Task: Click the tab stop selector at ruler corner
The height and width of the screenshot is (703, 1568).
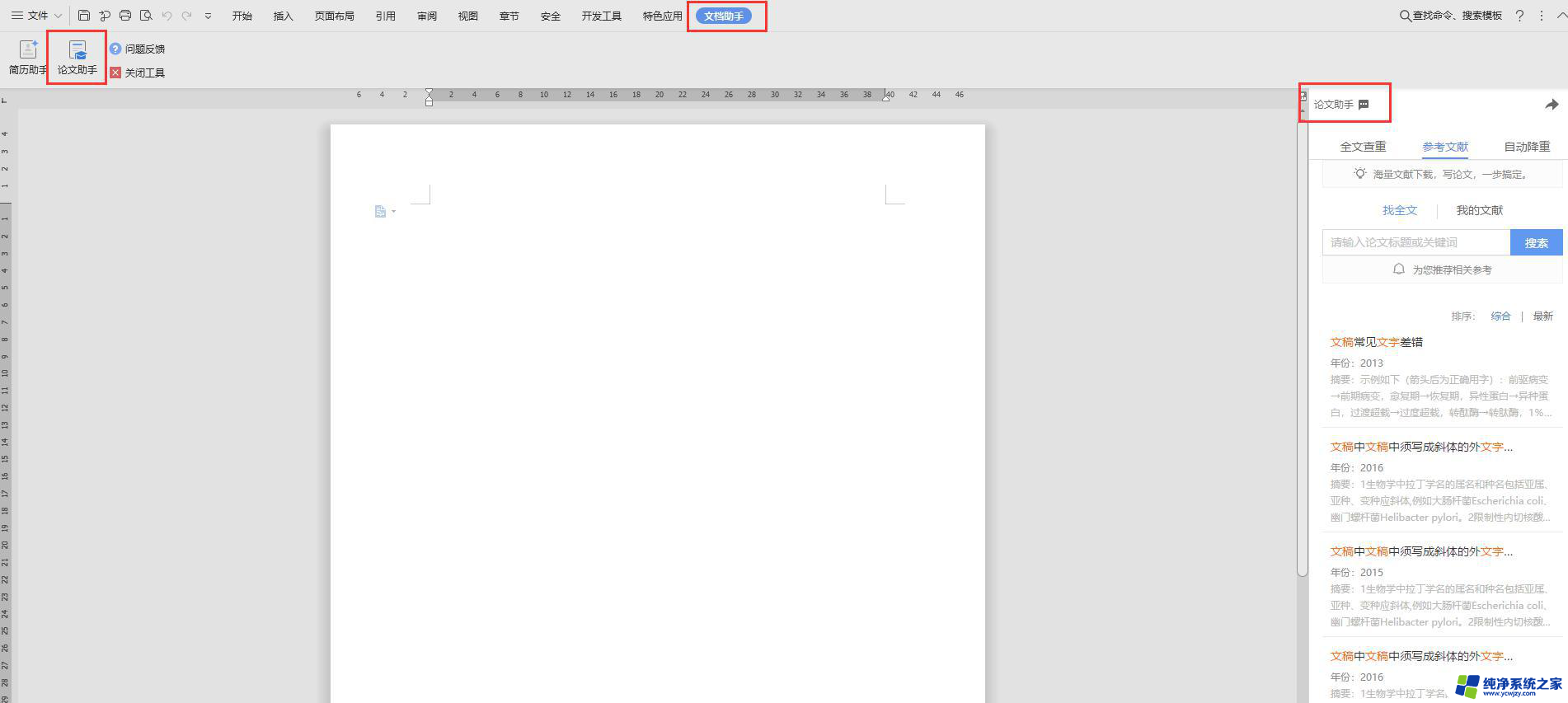Action: click(5, 100)
